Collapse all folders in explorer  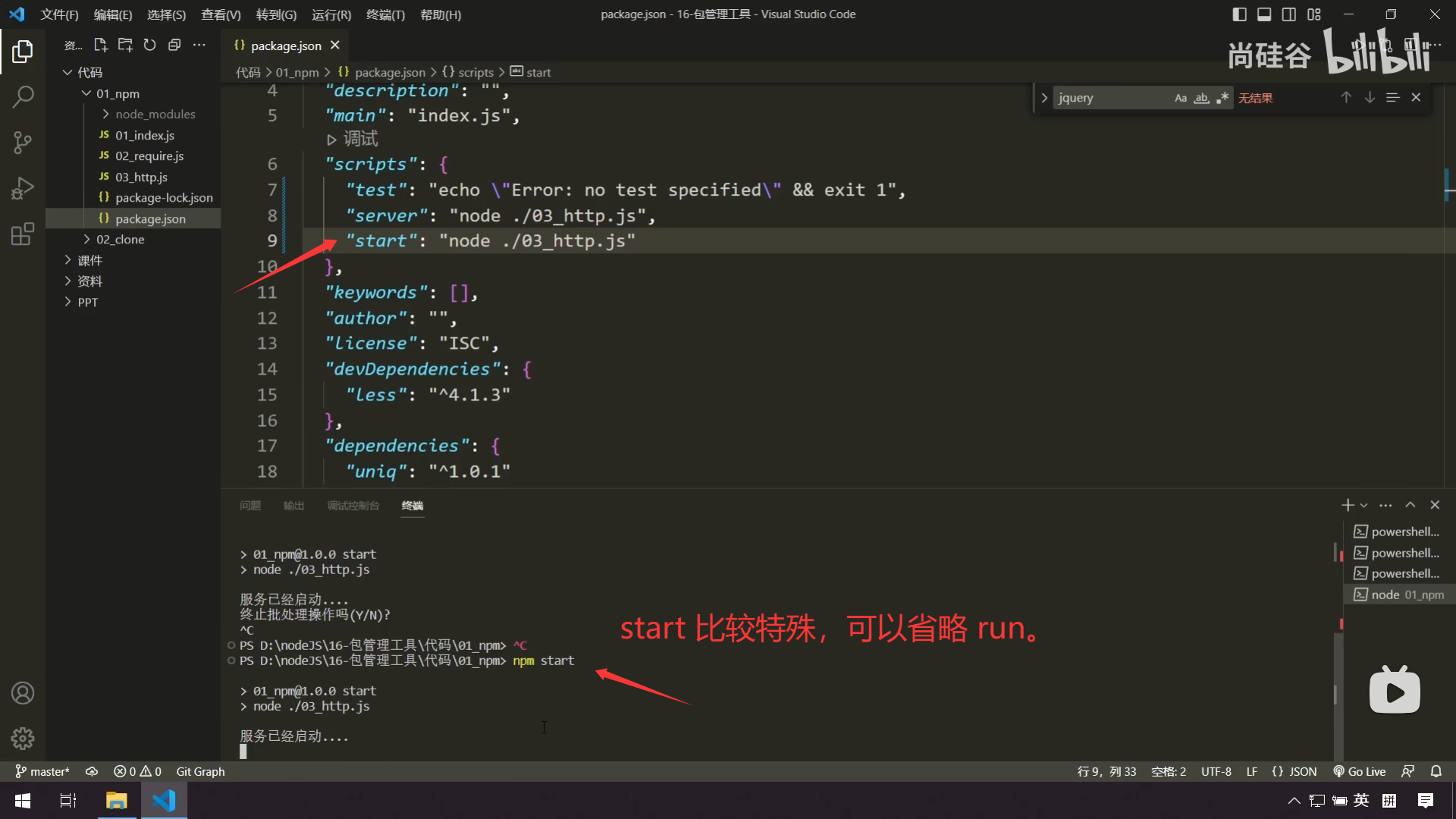174,45
